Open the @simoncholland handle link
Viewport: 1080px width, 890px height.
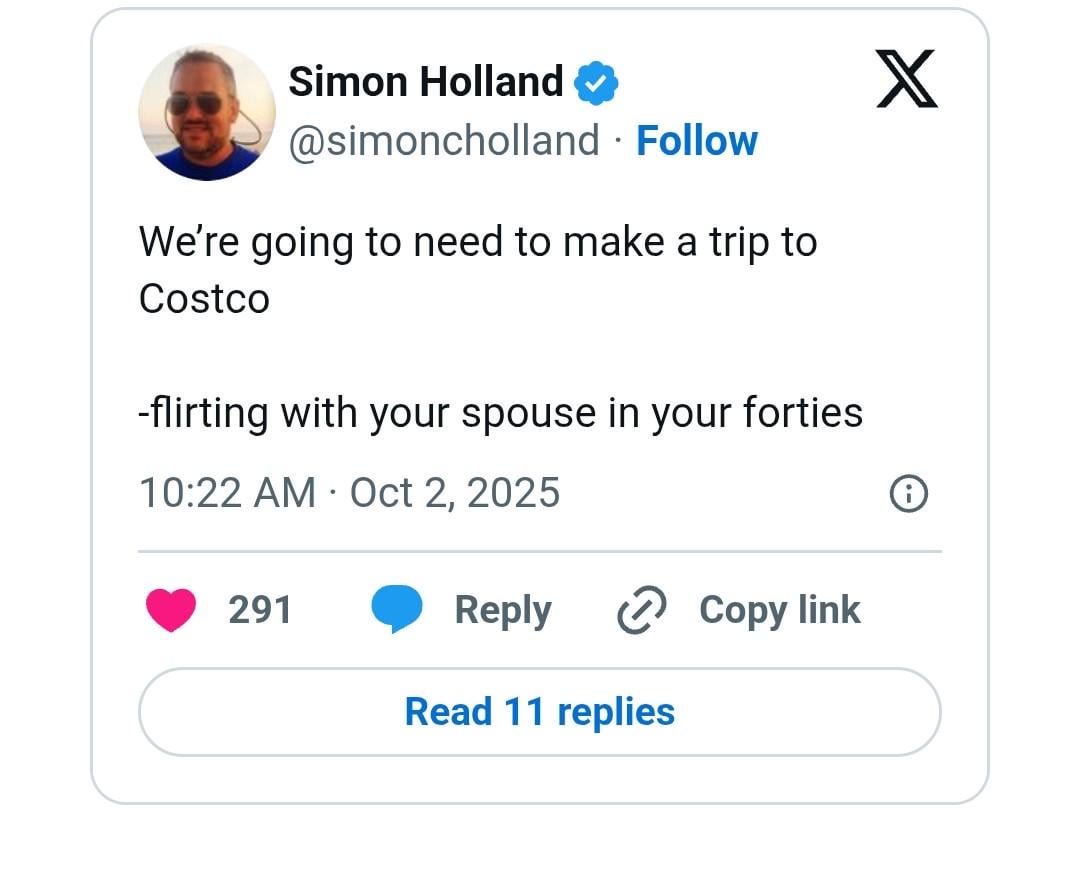pyautogui.click(x=444, y=141)
